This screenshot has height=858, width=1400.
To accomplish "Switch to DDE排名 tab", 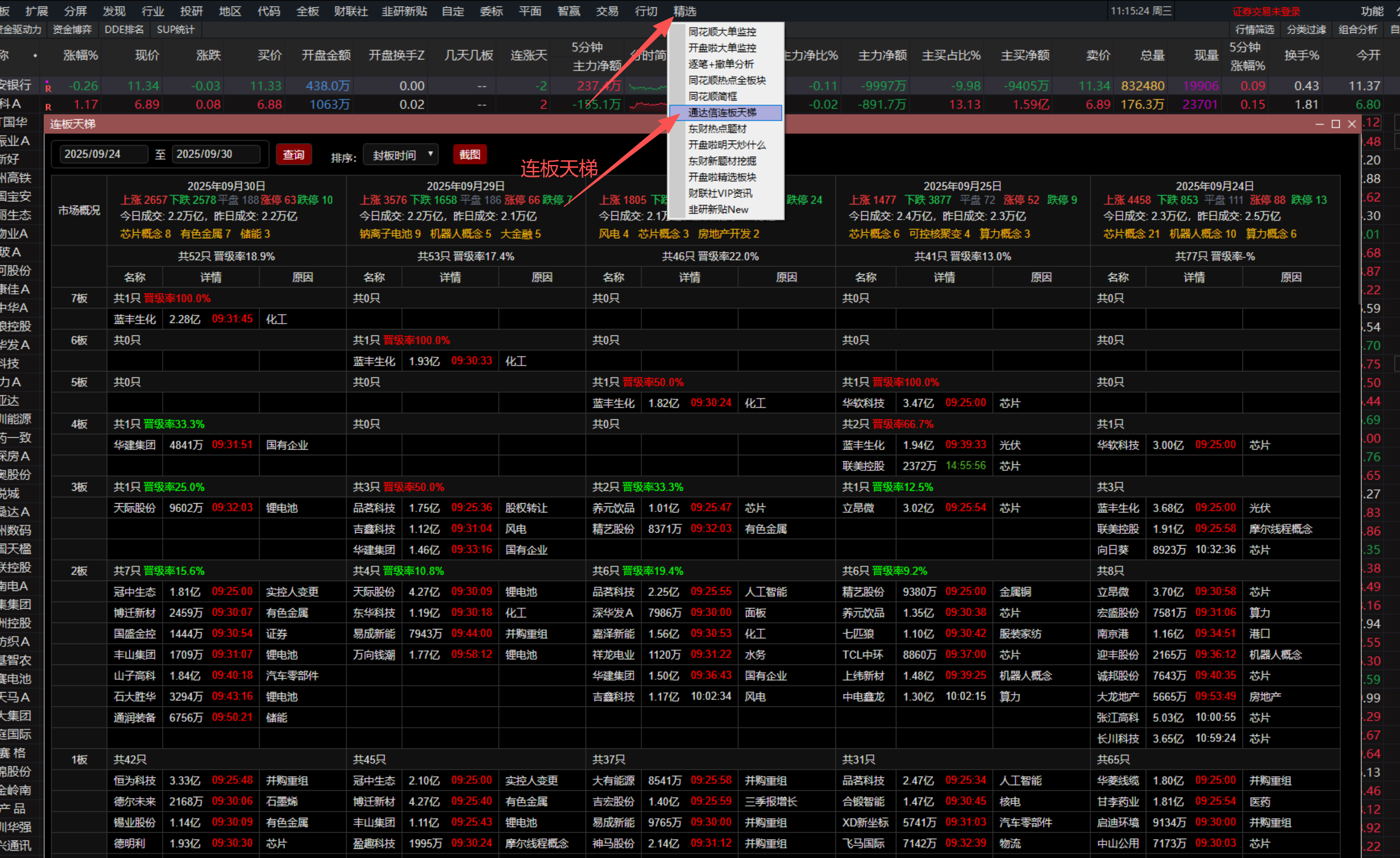I will coord(124,29).
